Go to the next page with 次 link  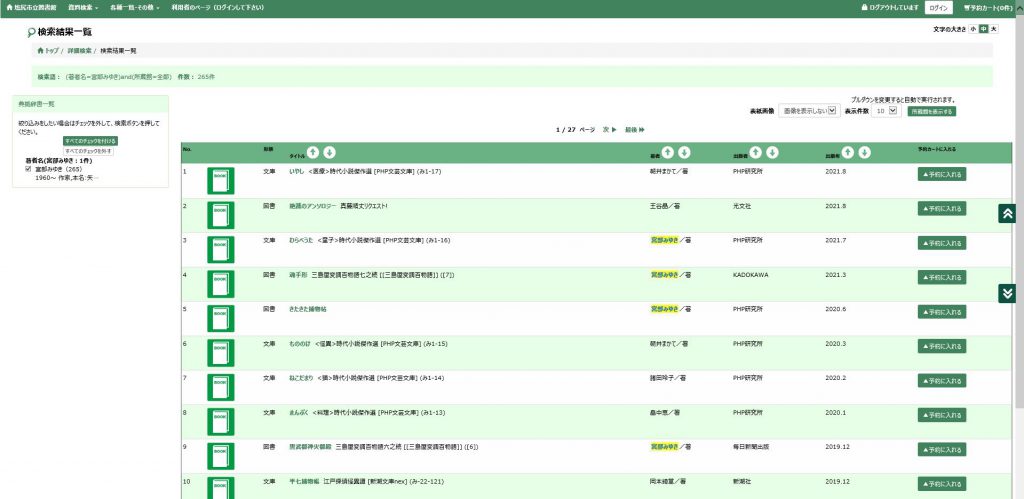click(x=609, y=130)
